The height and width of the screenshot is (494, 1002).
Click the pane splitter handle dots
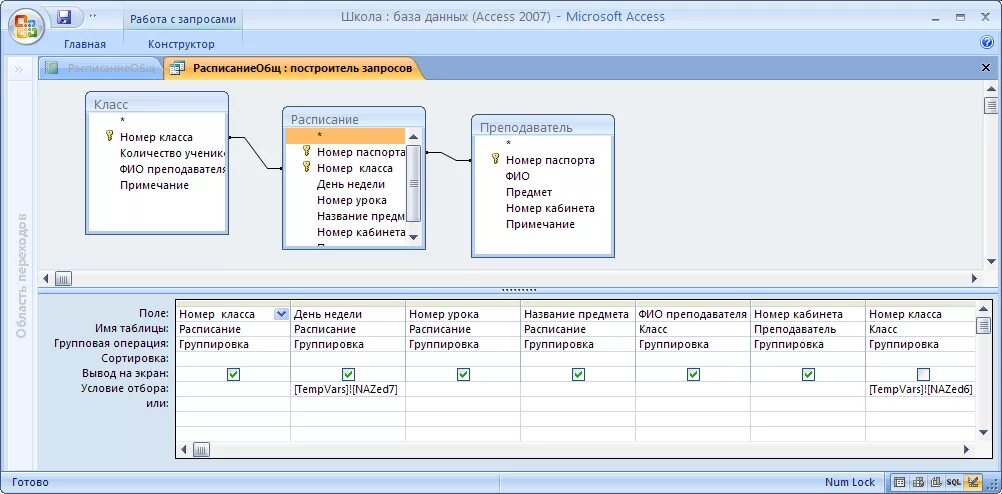pos(518,289)
